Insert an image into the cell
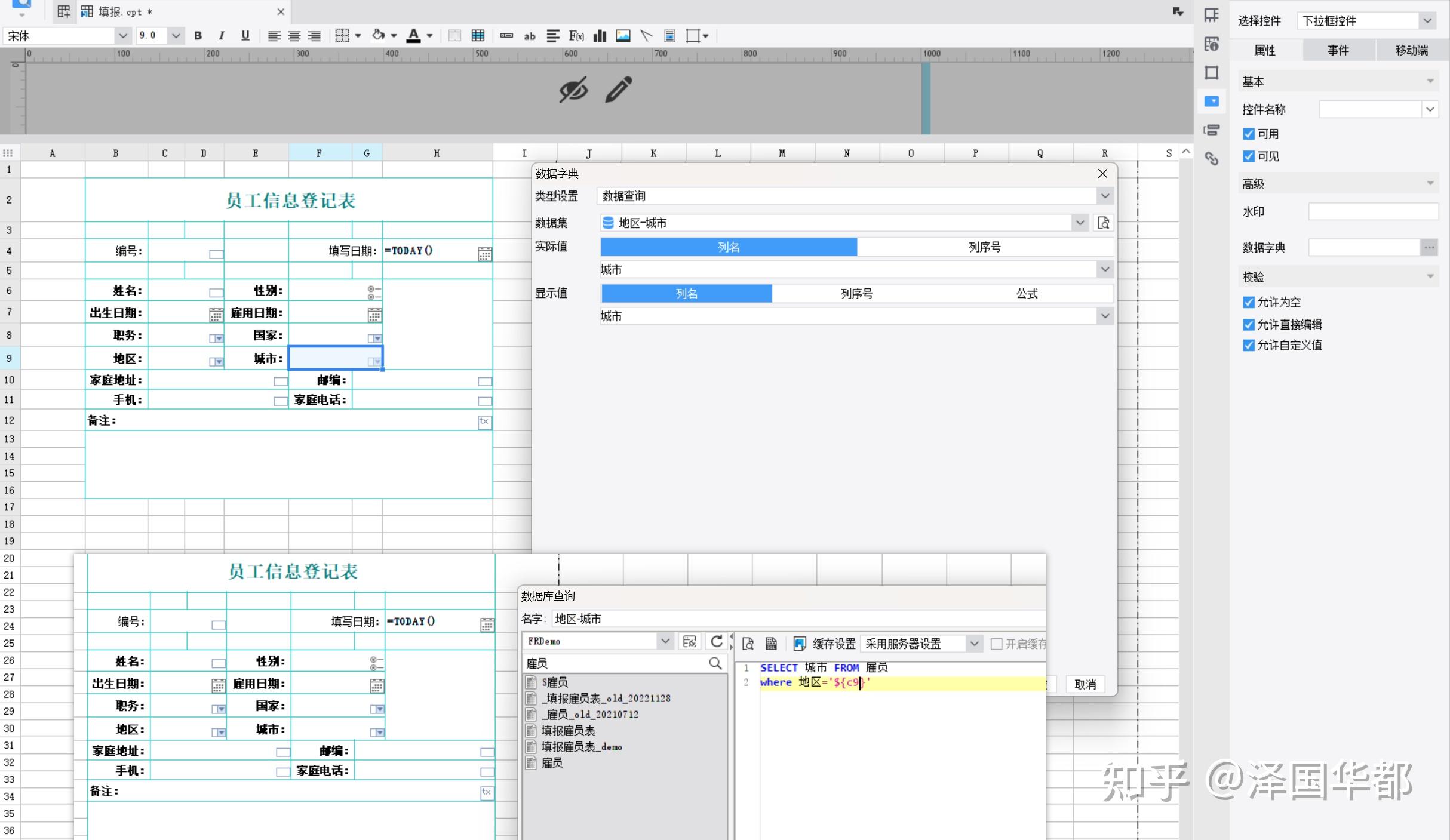Screen dimensions: 1450x840 623,36
